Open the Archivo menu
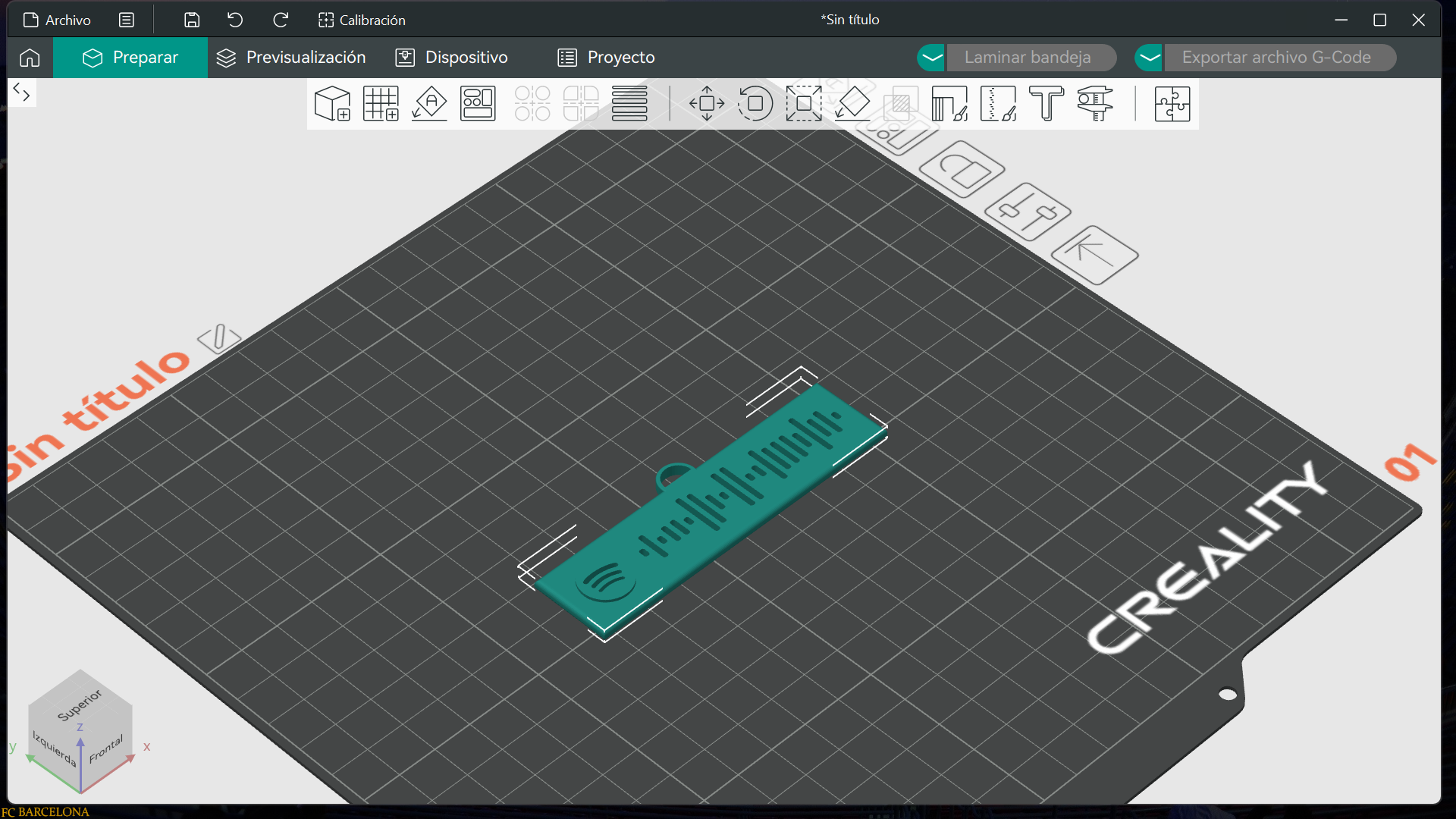The width and height of the screenshot is (1456, 819). [x=57, y=20]
